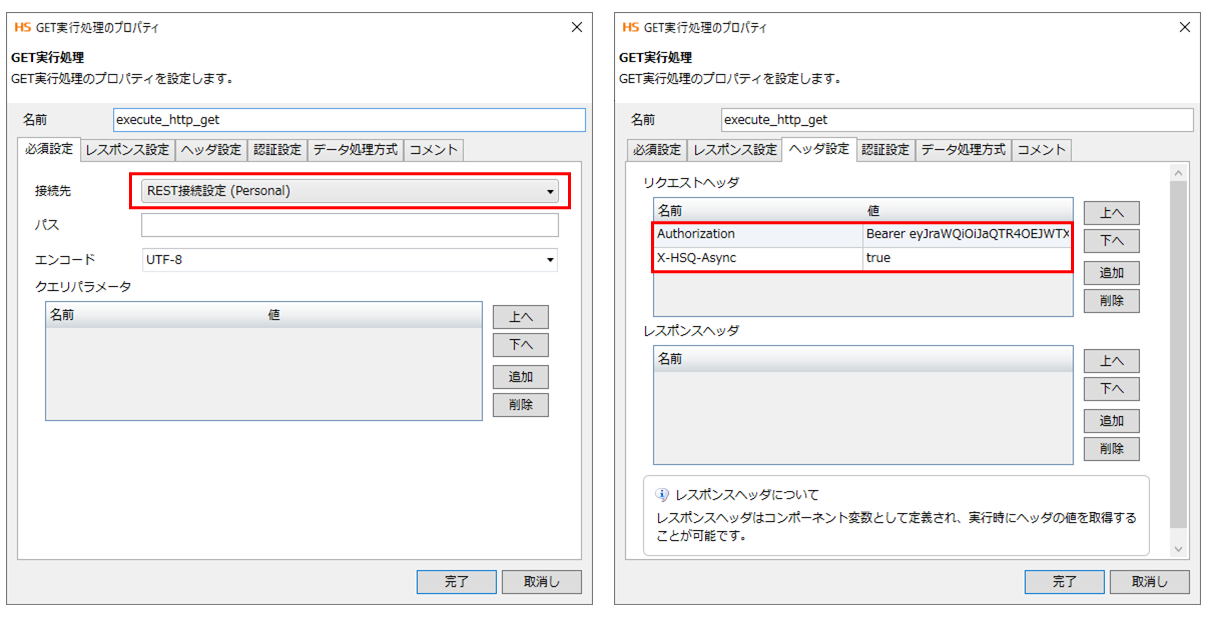This screenshot has height=624, width=1210.
Task: Open the データ処理方式 tab in the header settings dialog
Action: tap(963, 150)
